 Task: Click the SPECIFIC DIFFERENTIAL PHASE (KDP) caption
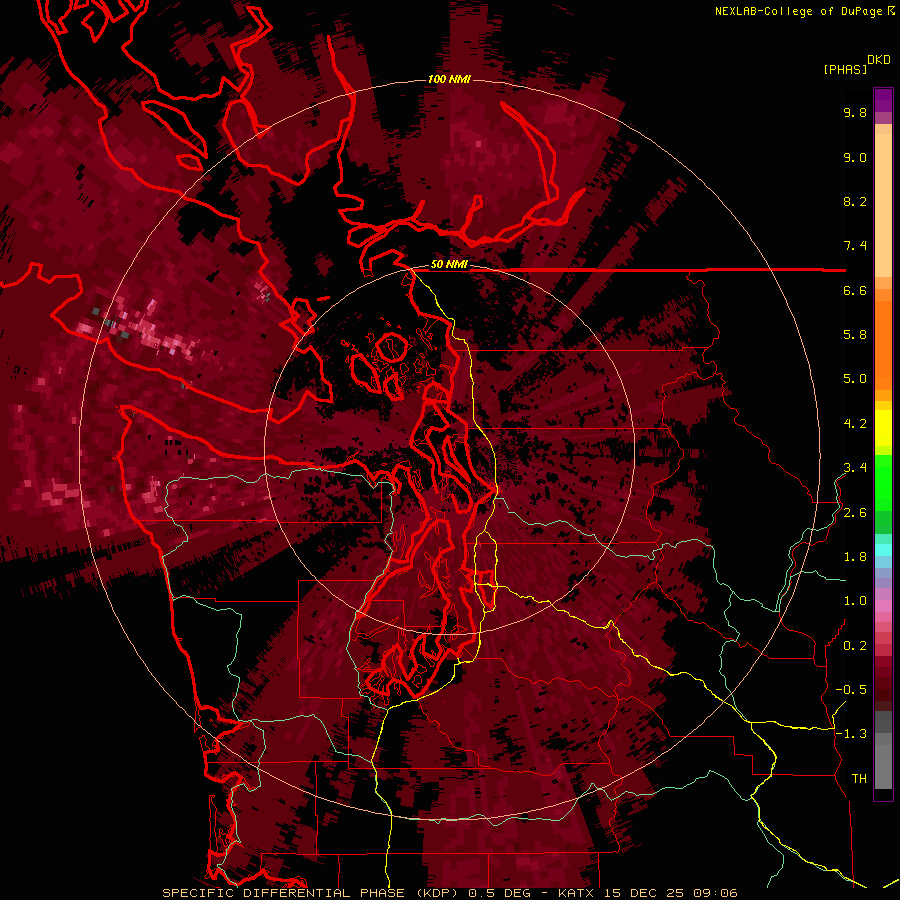313,893
